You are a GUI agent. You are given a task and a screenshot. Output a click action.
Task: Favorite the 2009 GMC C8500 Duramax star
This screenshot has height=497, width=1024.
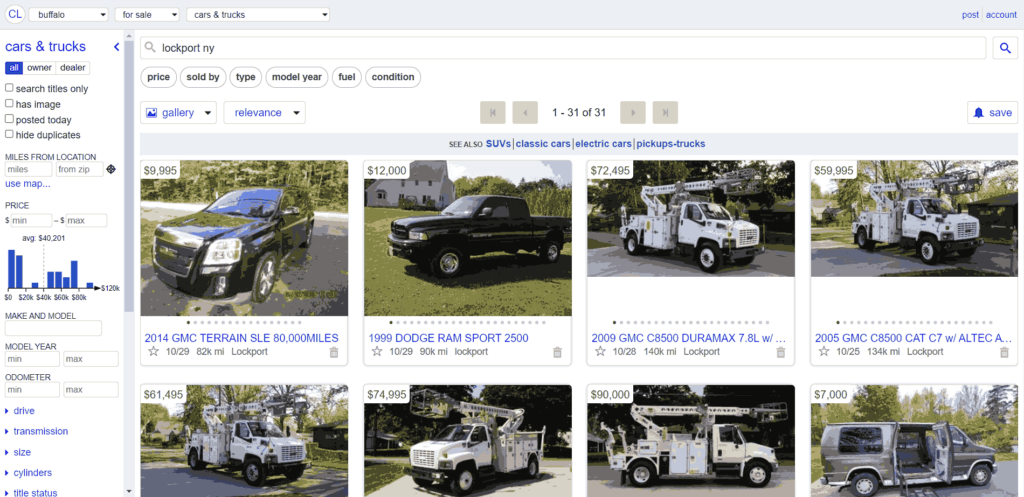(x=600, y=351)
